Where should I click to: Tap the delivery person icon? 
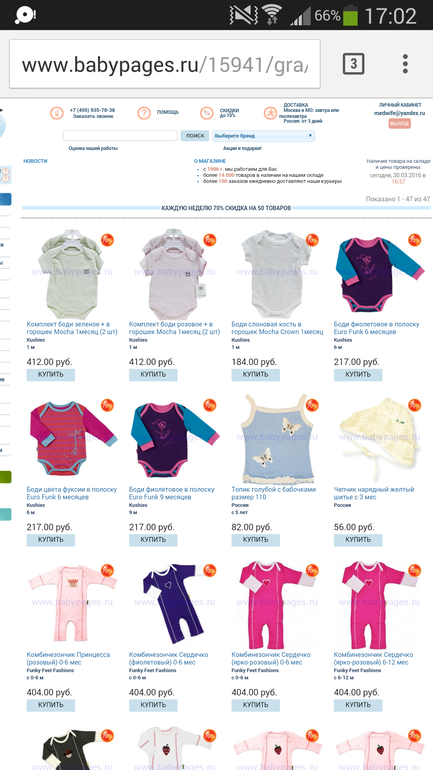(x=270, y=113)
